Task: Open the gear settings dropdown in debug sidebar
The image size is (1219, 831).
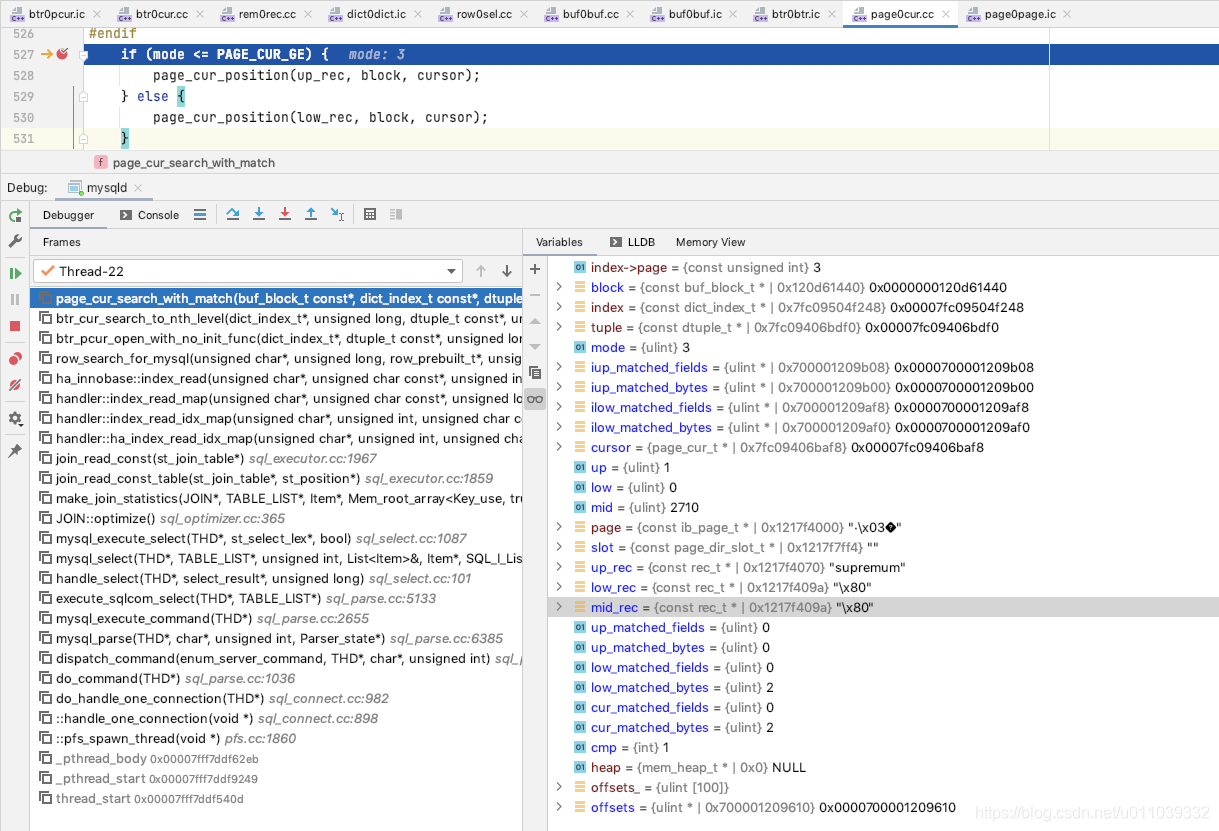Action: click(x=15, y=419)
